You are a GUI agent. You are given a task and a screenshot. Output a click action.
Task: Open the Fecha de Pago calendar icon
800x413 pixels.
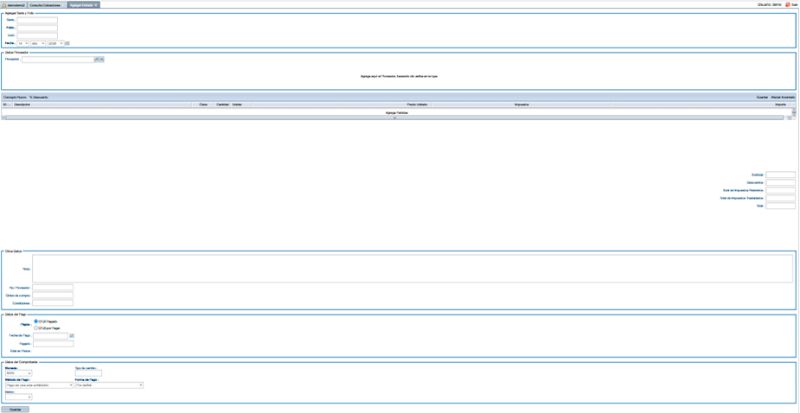71,335
